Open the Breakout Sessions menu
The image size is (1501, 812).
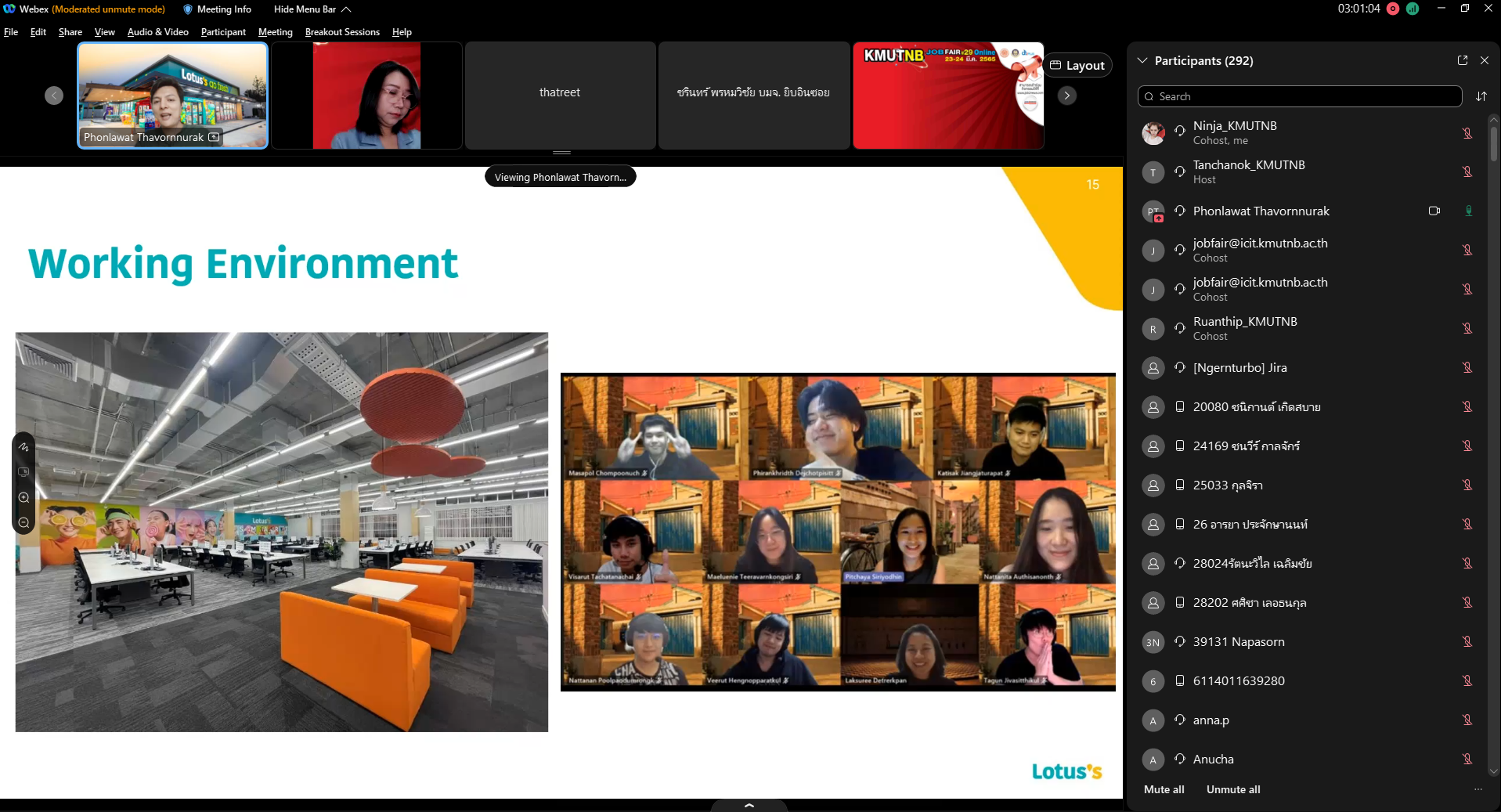(x=342, y=32)
